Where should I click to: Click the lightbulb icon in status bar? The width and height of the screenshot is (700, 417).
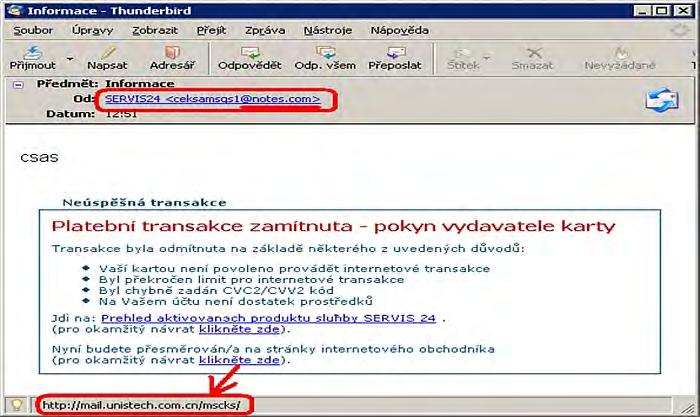[17, 405]
